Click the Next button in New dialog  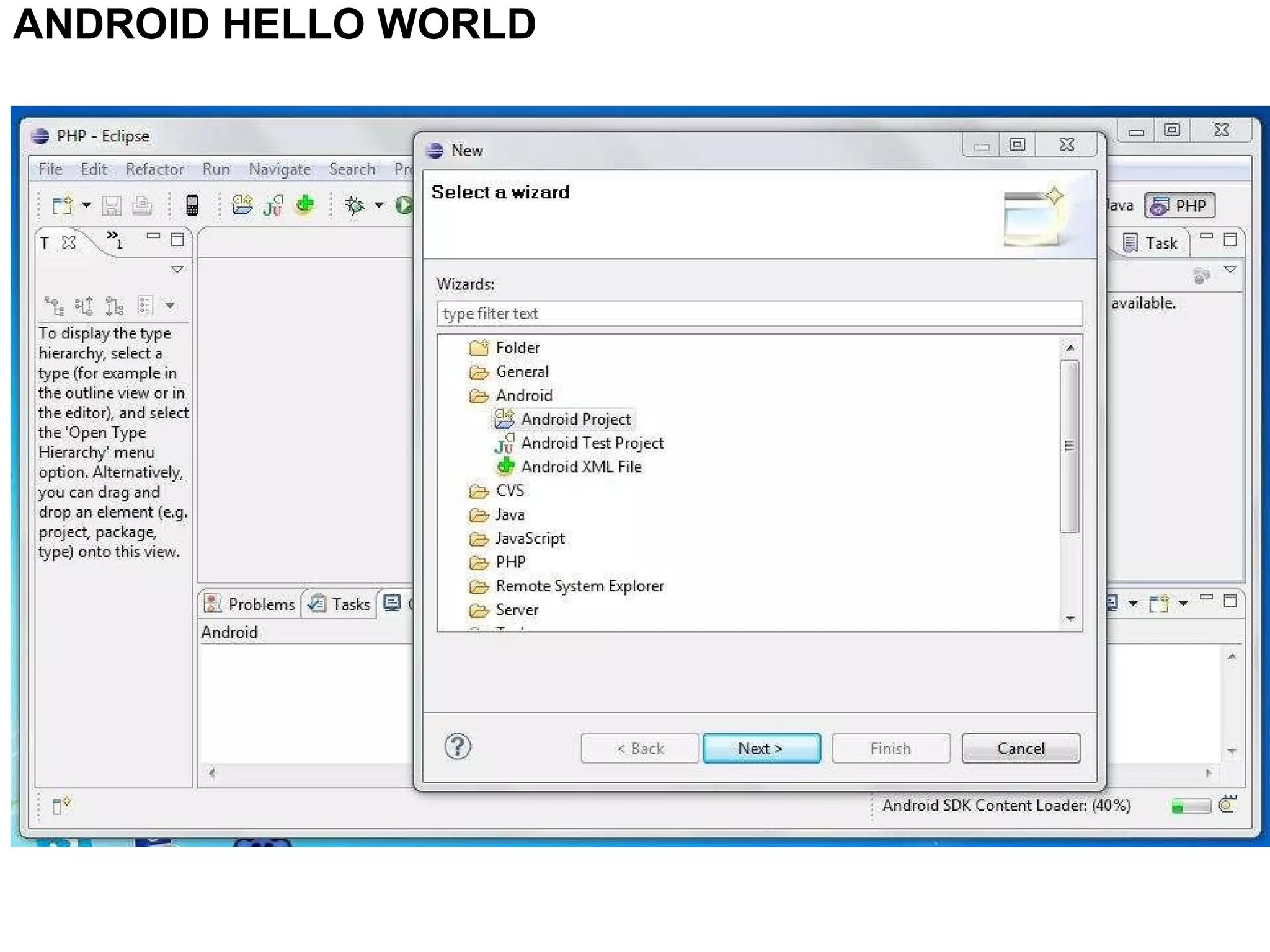pos(761,748)
